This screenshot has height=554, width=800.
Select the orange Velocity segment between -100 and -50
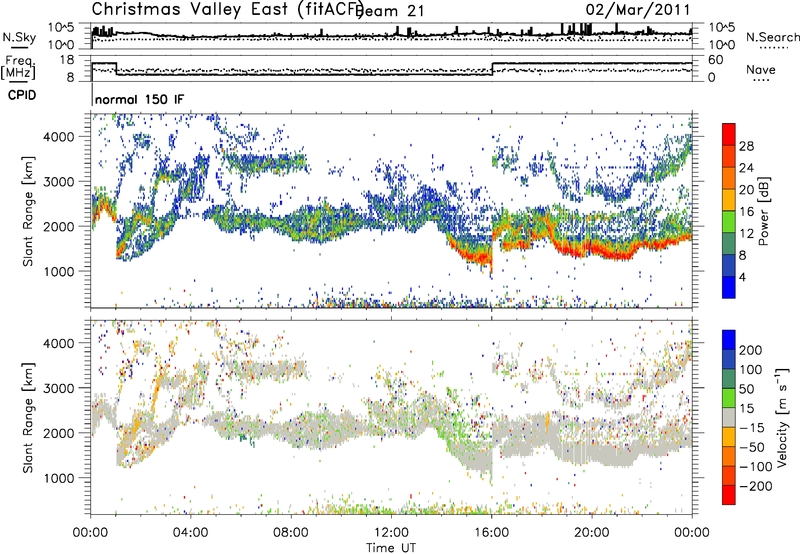pos(729,456)
